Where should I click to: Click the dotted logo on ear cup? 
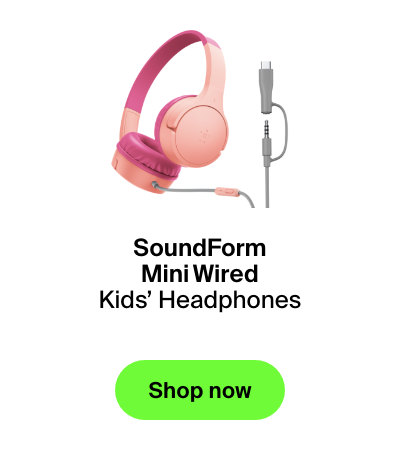pyautogui.click(x=204, y=135)
